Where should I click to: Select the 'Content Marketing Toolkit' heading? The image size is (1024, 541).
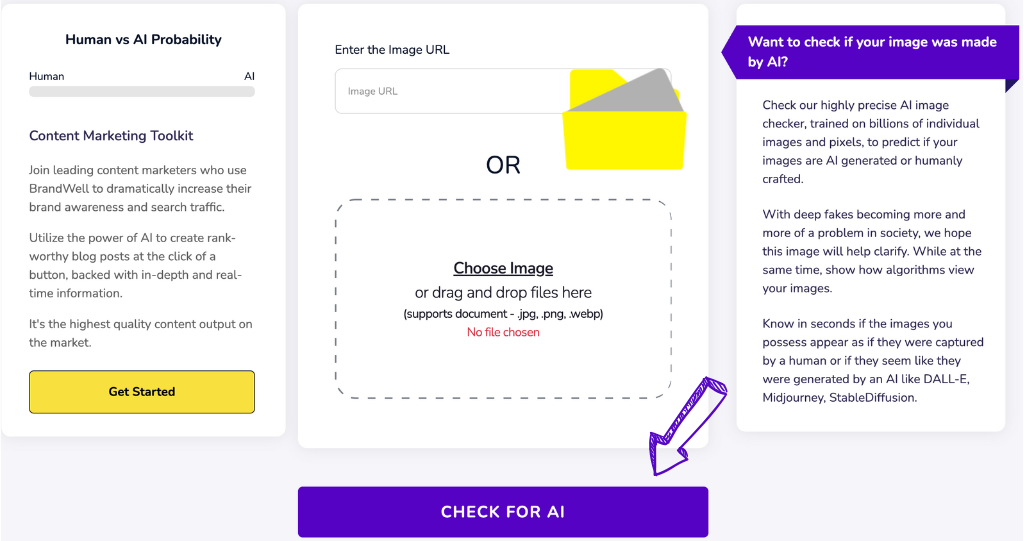(x=111, y=136)
